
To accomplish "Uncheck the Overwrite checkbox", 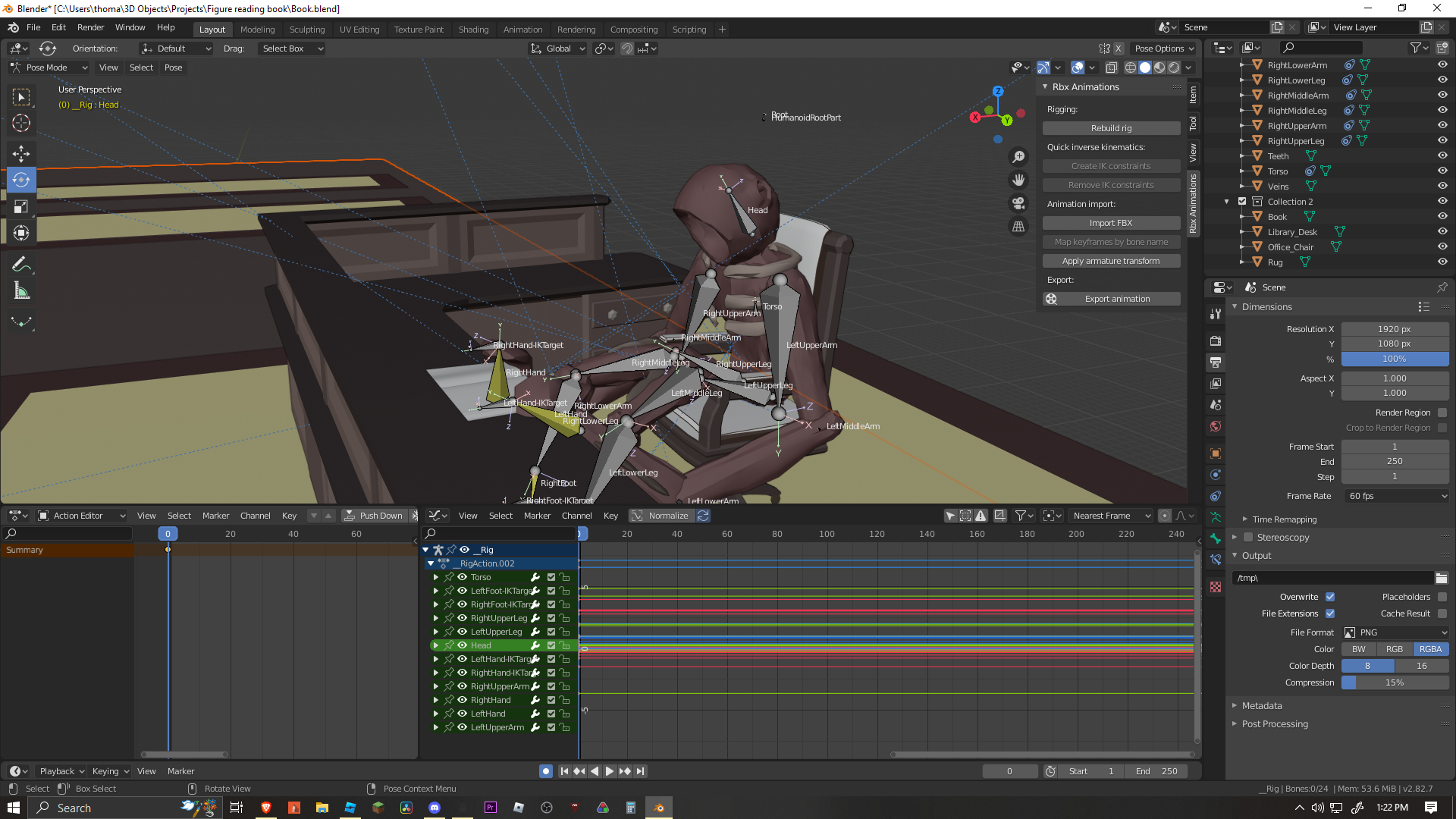I will [1330, 597].
